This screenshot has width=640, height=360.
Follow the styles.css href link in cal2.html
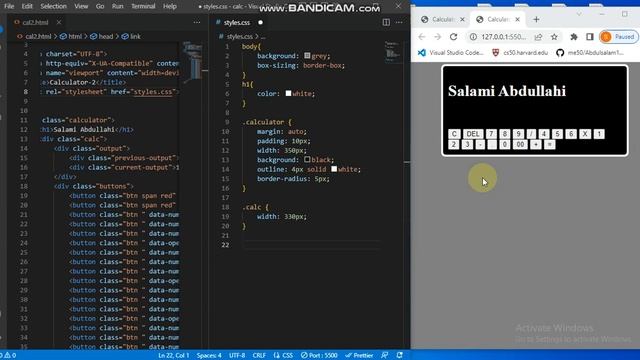click(153, 92)
